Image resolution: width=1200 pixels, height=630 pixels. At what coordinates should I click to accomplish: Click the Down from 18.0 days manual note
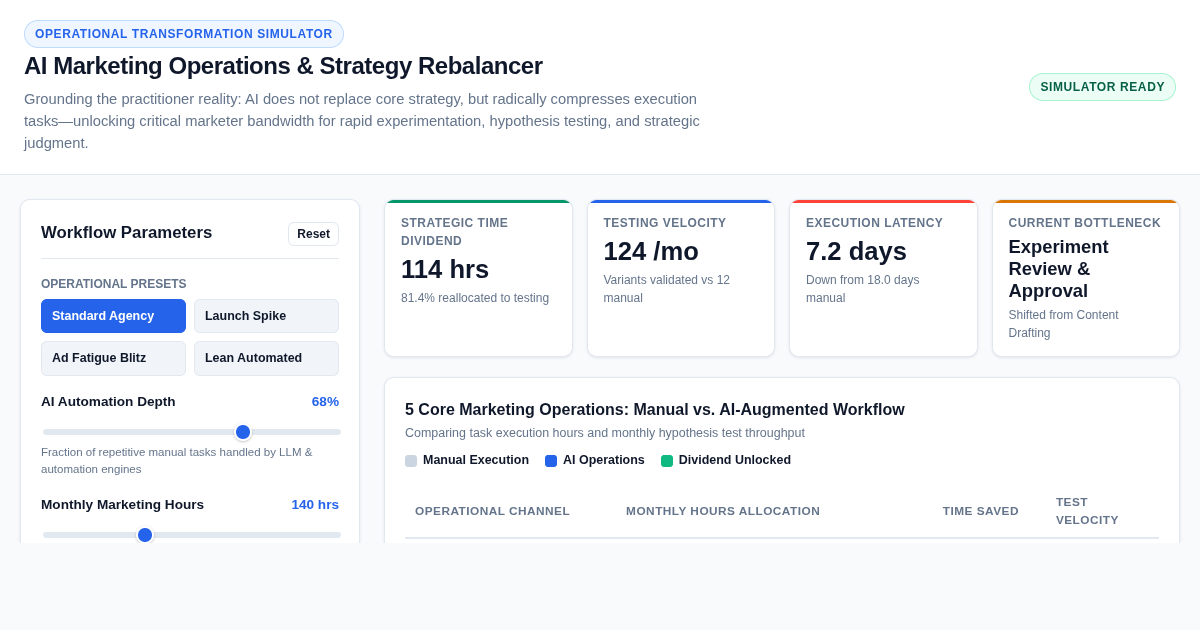tap(863, 289)
